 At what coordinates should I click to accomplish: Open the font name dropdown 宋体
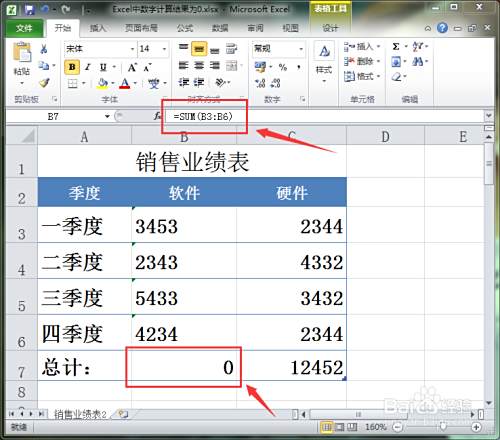pyautogui.click(x=132, y=49)
